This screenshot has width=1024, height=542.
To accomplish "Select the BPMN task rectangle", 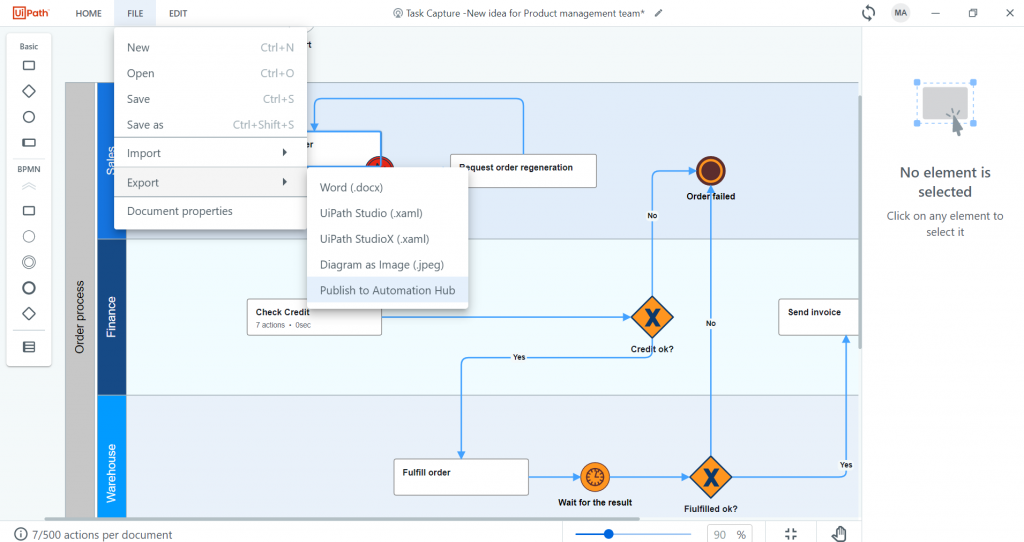I will (29, 211).
